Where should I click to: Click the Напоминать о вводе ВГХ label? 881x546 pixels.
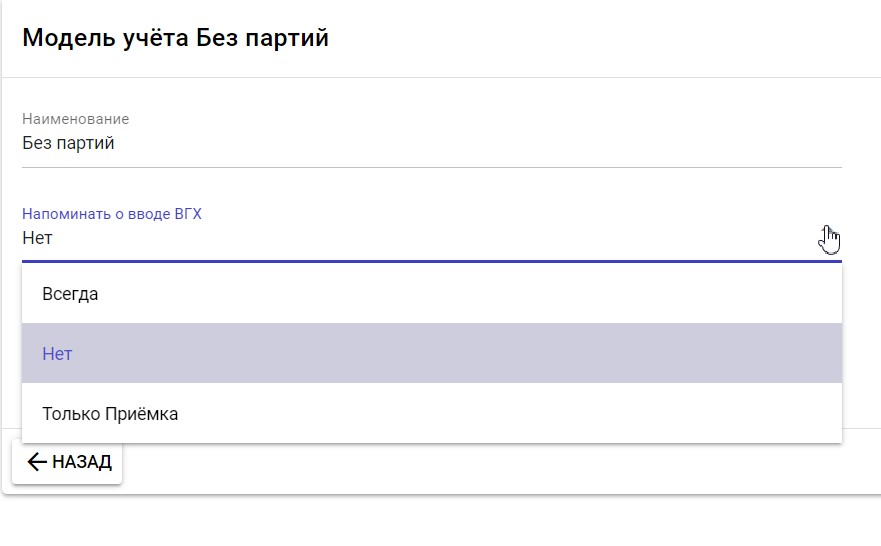coord(112,214)
